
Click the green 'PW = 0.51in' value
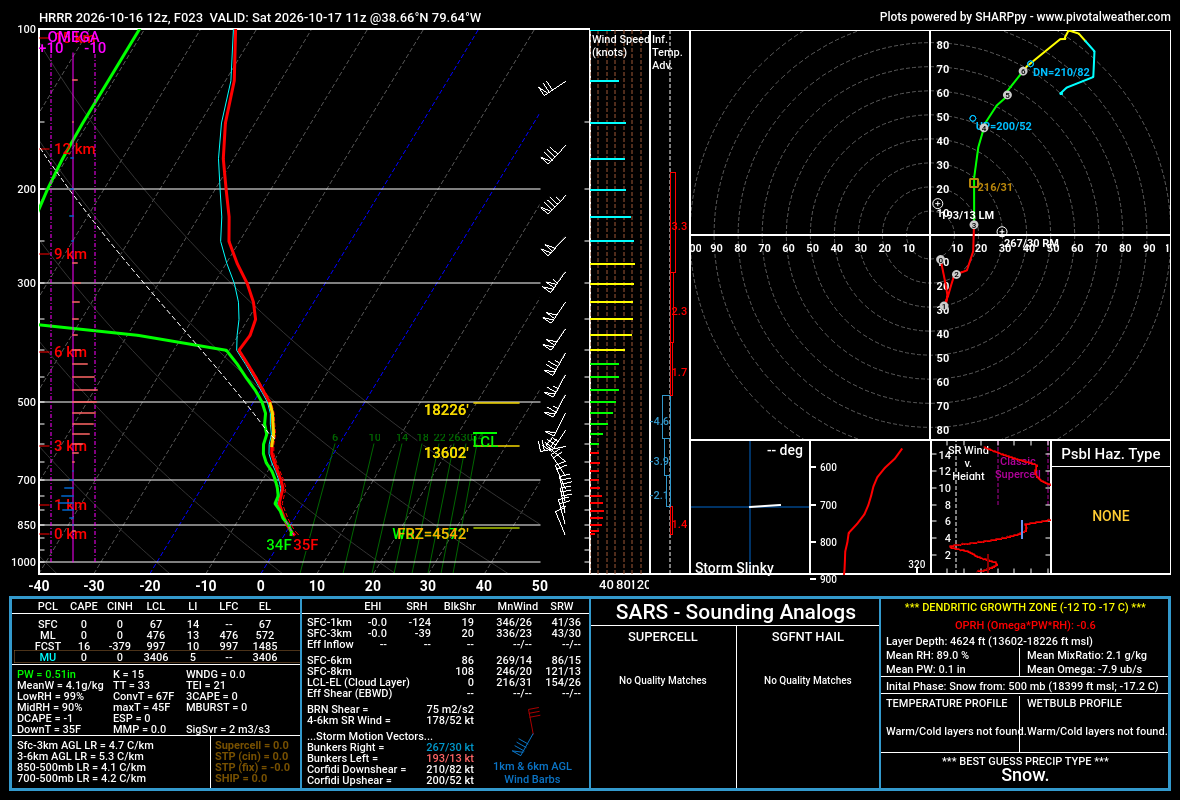tap(46, 674)
